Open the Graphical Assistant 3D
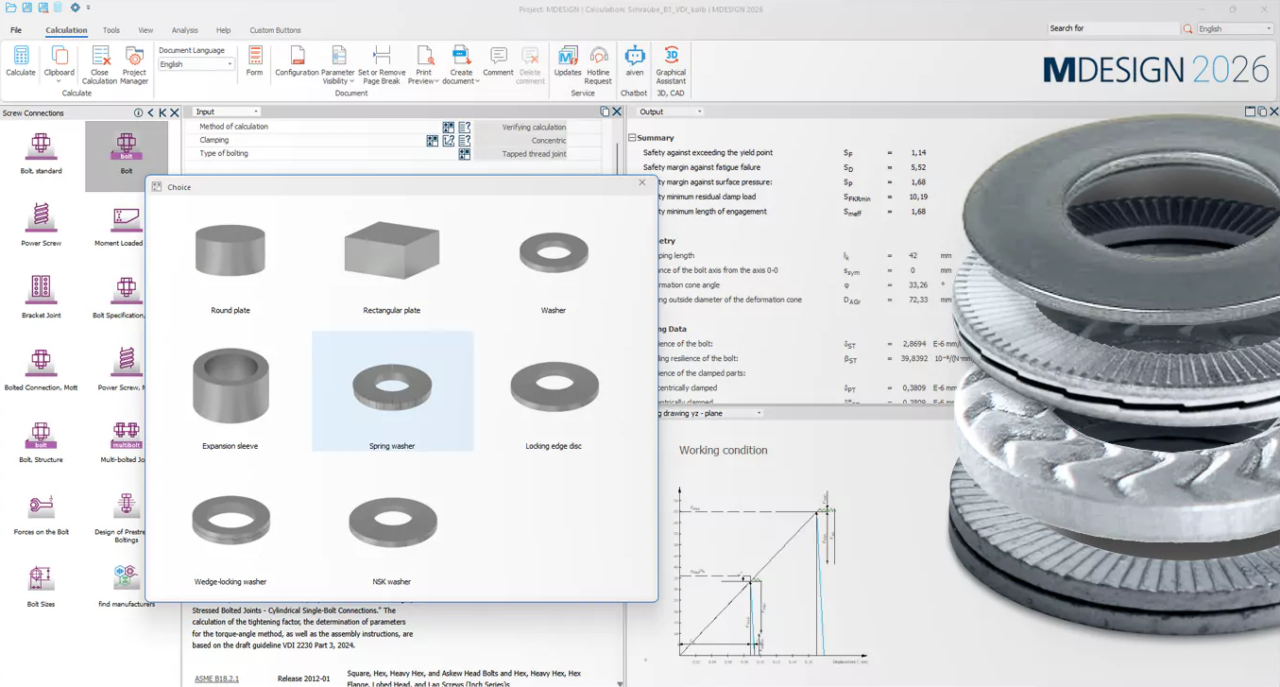 tap(671, 65)
